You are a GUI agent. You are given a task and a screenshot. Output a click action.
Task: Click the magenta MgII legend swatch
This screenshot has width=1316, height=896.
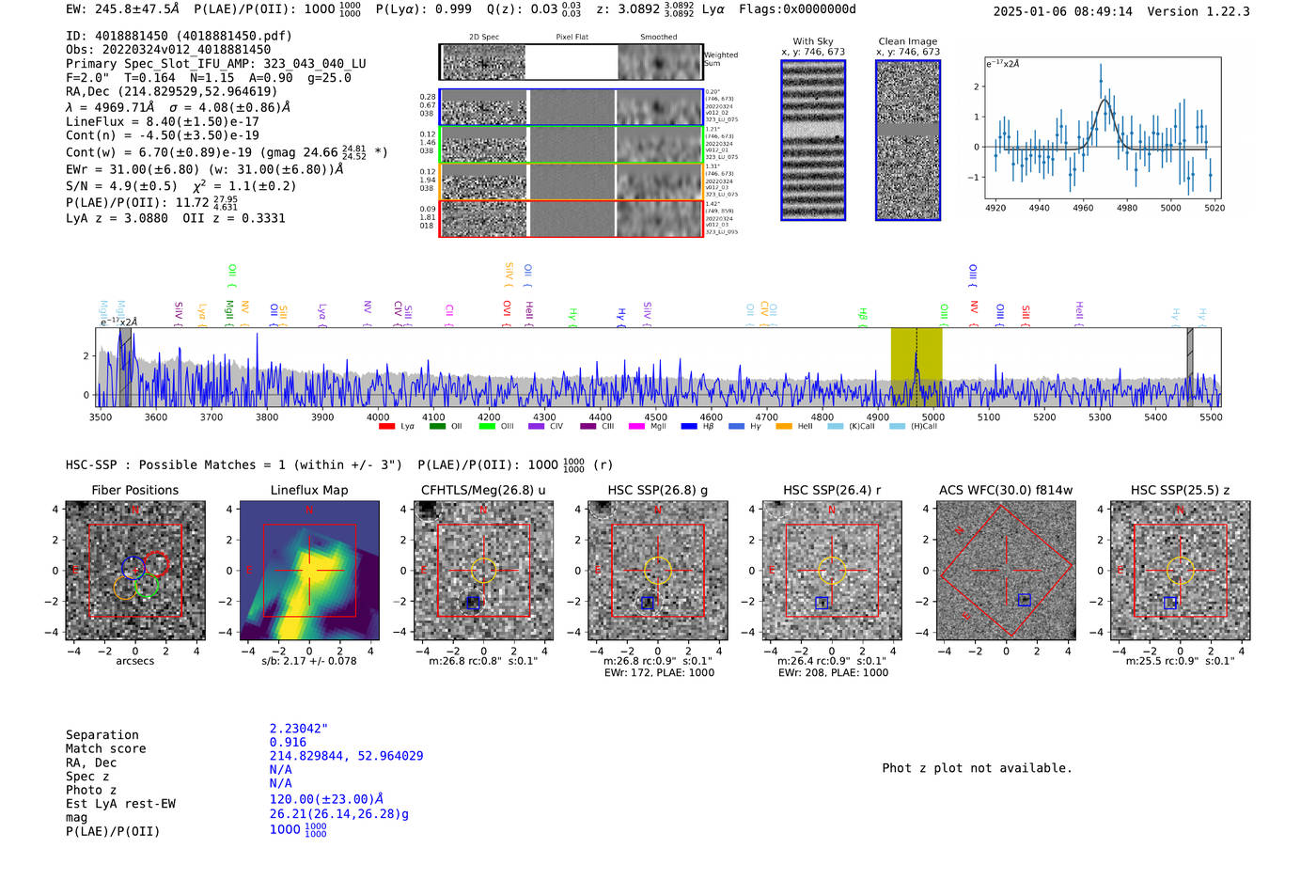click(637, 427)
